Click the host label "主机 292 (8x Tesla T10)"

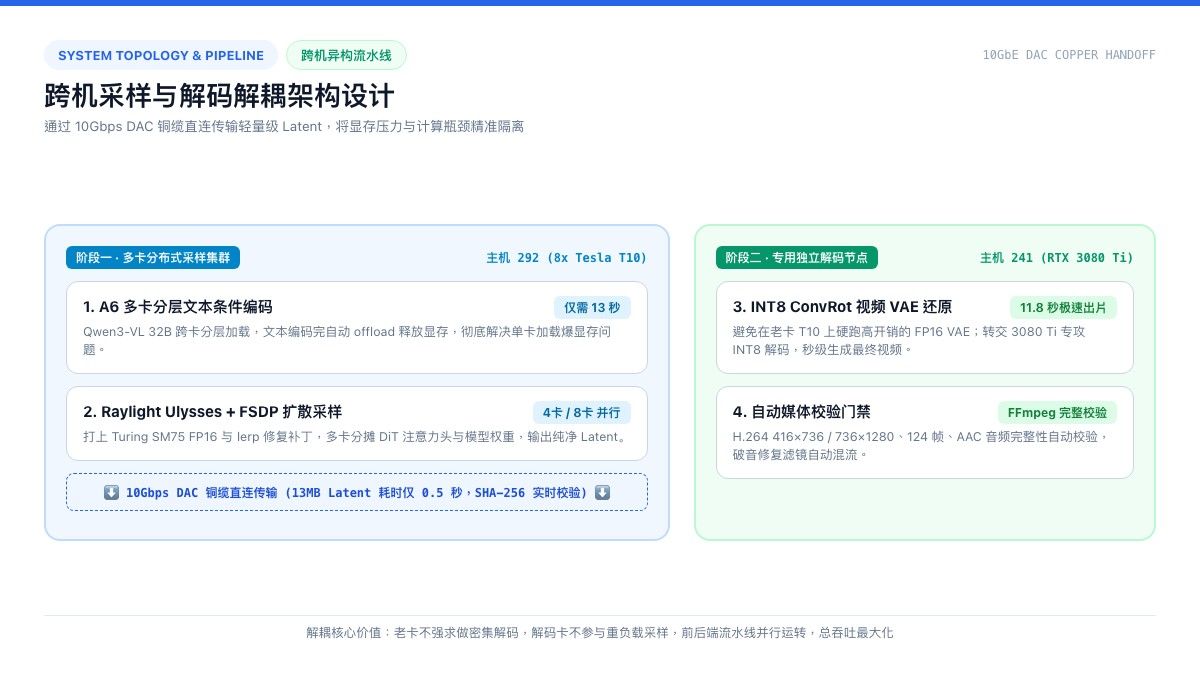pos(567,258)
